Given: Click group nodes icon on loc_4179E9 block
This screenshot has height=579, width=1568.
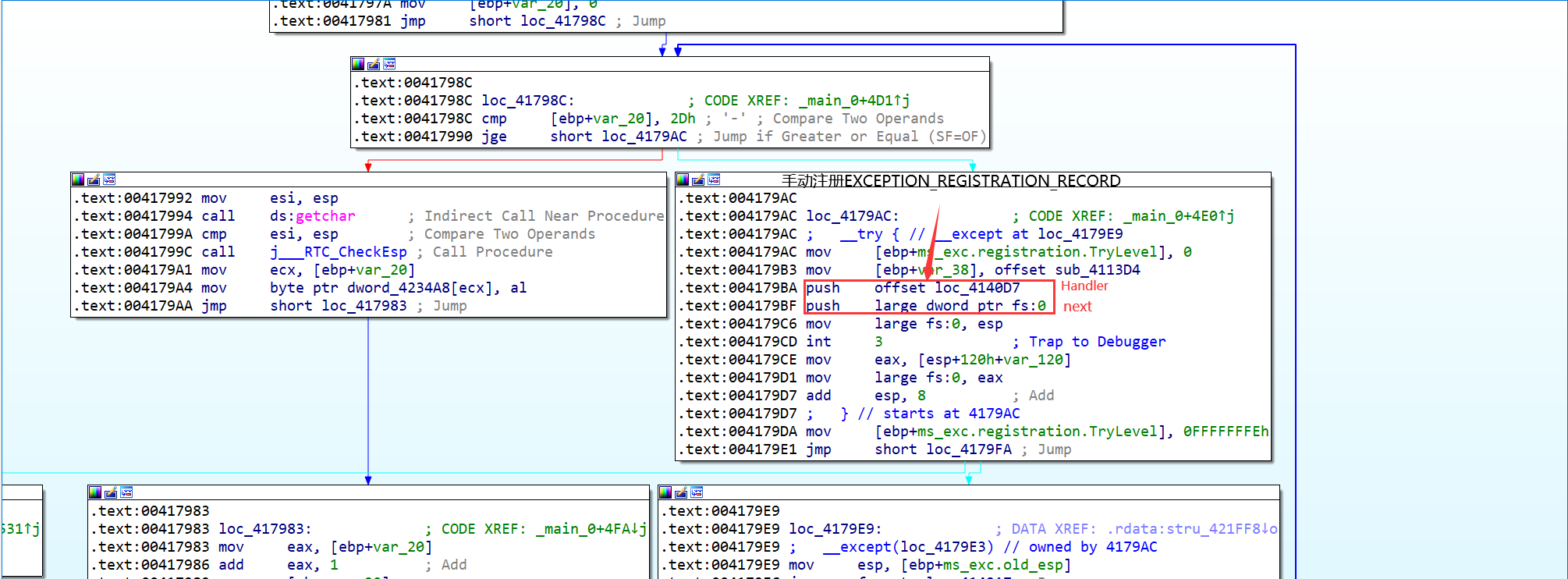Looking at the screenshot, I should [697, 492].
